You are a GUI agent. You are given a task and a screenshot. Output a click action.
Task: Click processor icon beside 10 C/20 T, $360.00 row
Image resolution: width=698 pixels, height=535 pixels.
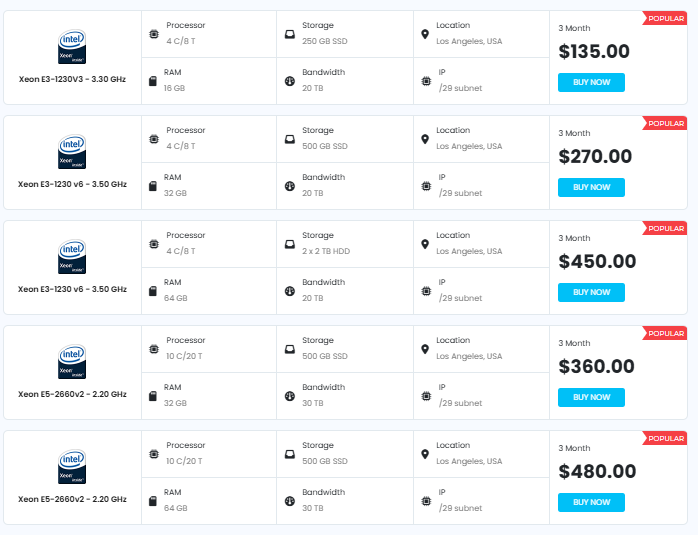click(153, 349)
